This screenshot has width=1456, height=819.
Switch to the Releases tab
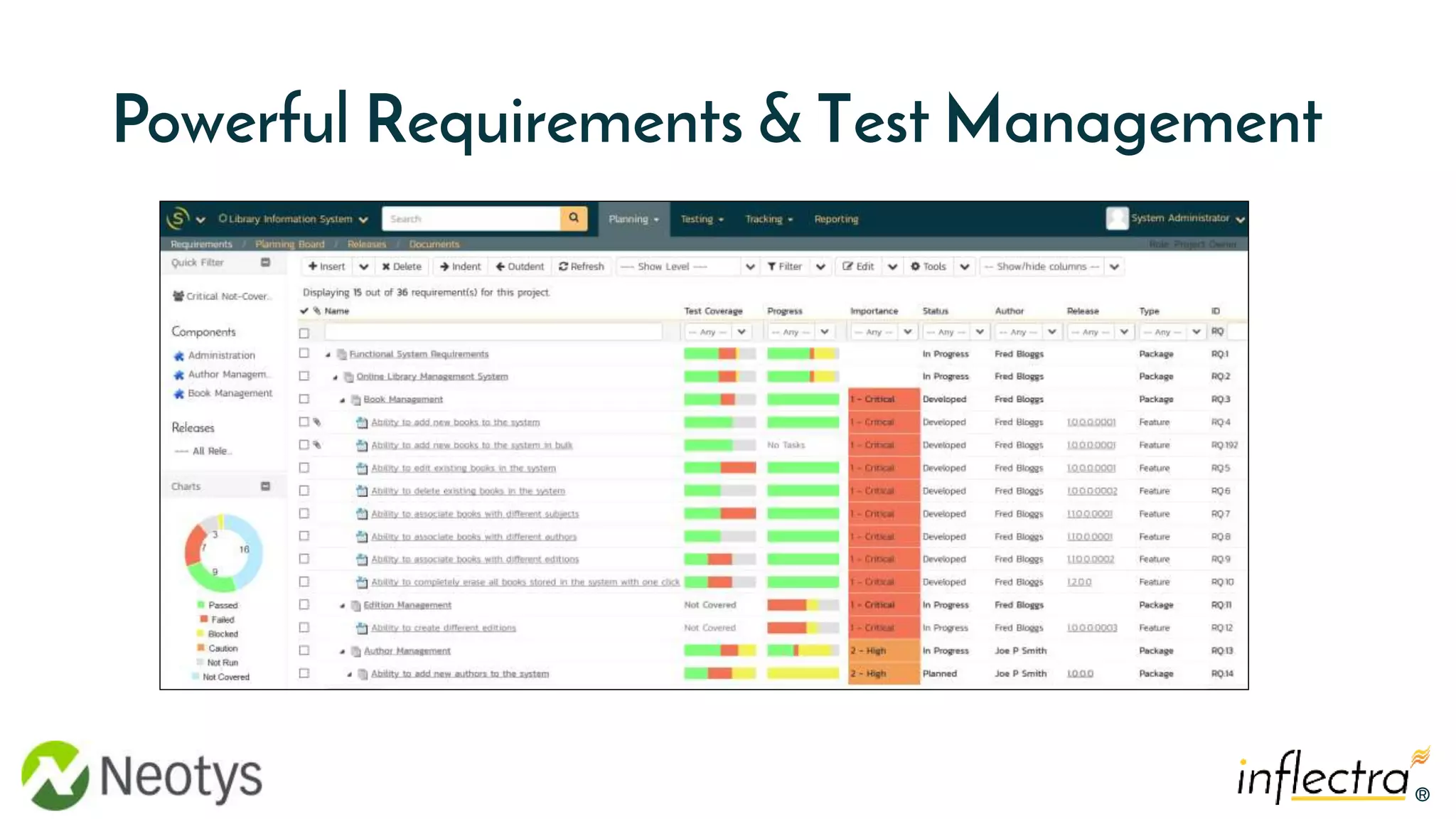367,244
